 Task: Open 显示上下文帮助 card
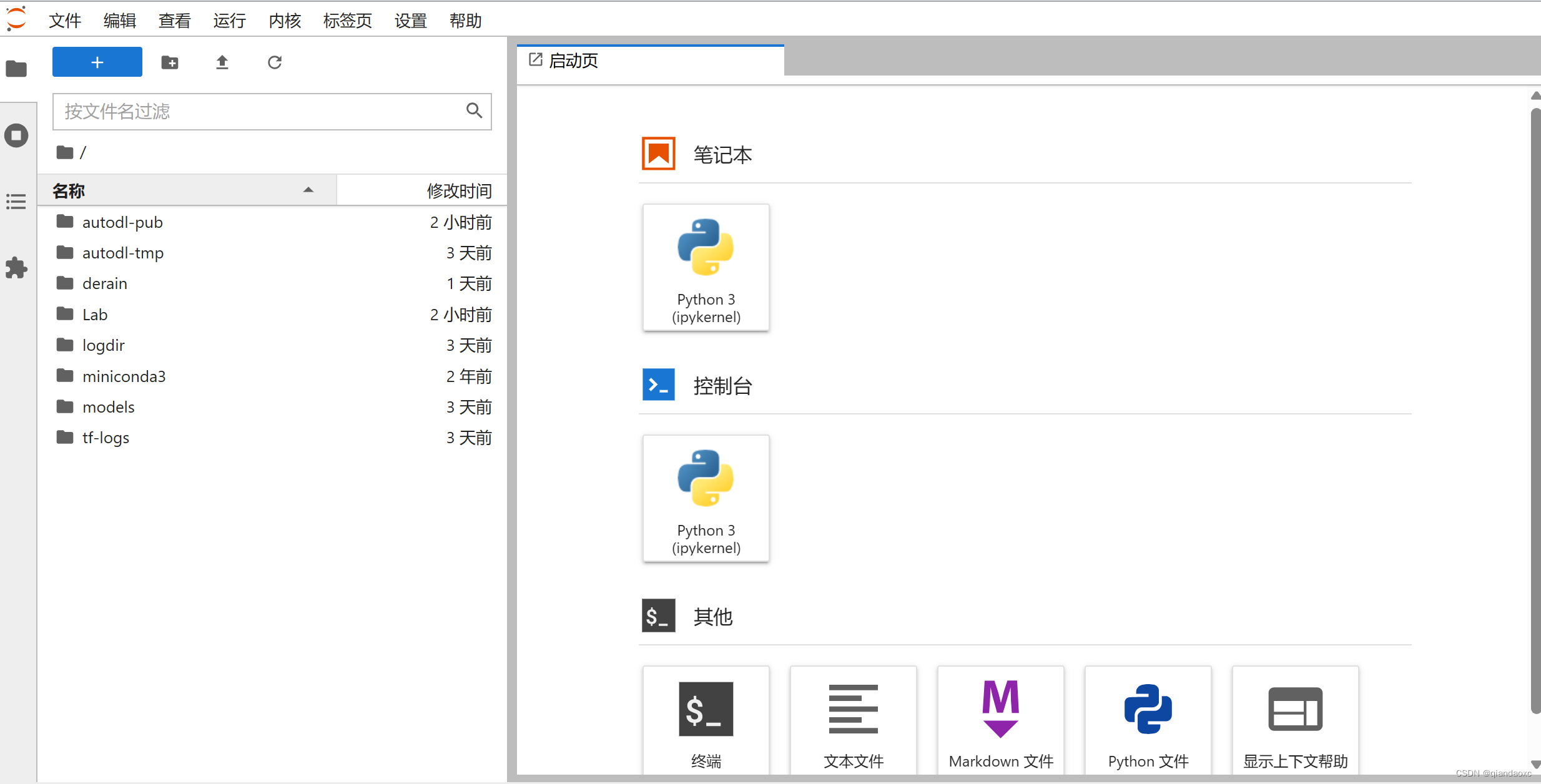tap(1296, 720)
